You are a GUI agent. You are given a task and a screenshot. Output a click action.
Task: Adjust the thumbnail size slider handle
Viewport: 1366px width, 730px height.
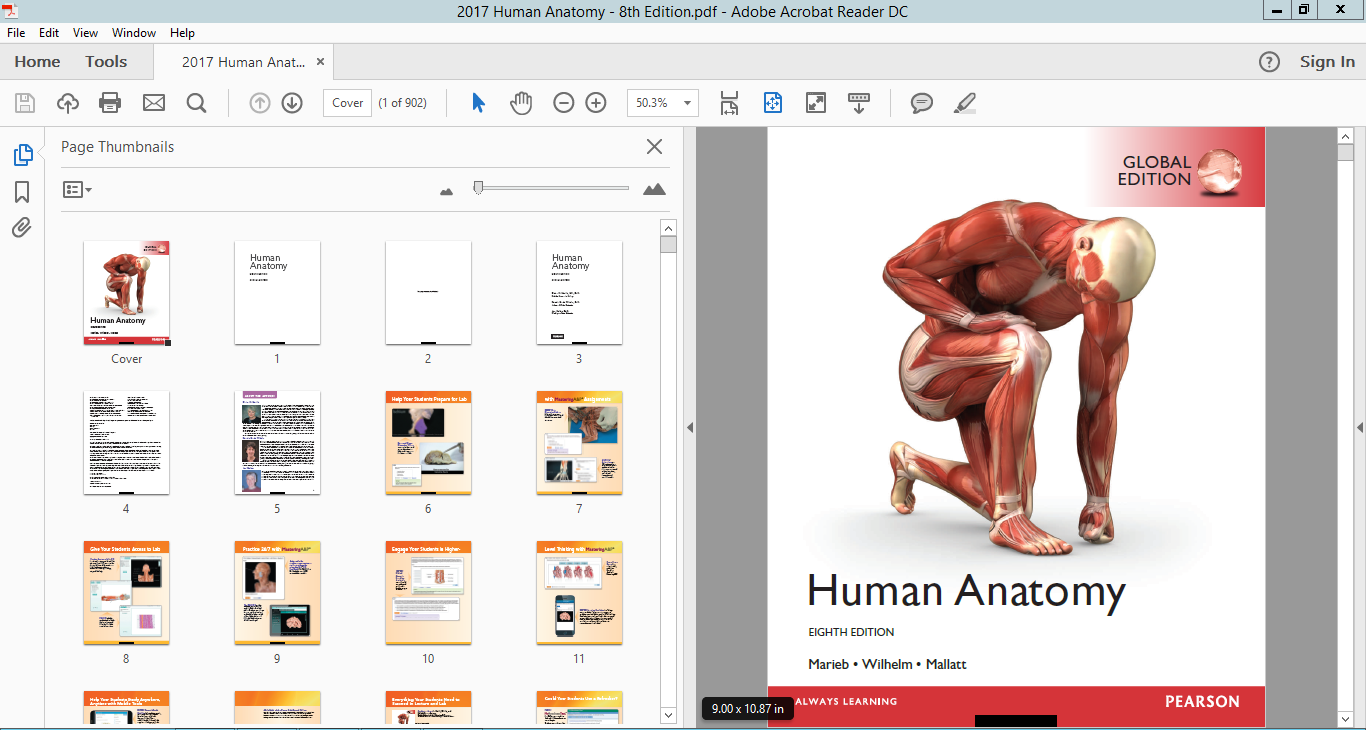coord(479,187)
